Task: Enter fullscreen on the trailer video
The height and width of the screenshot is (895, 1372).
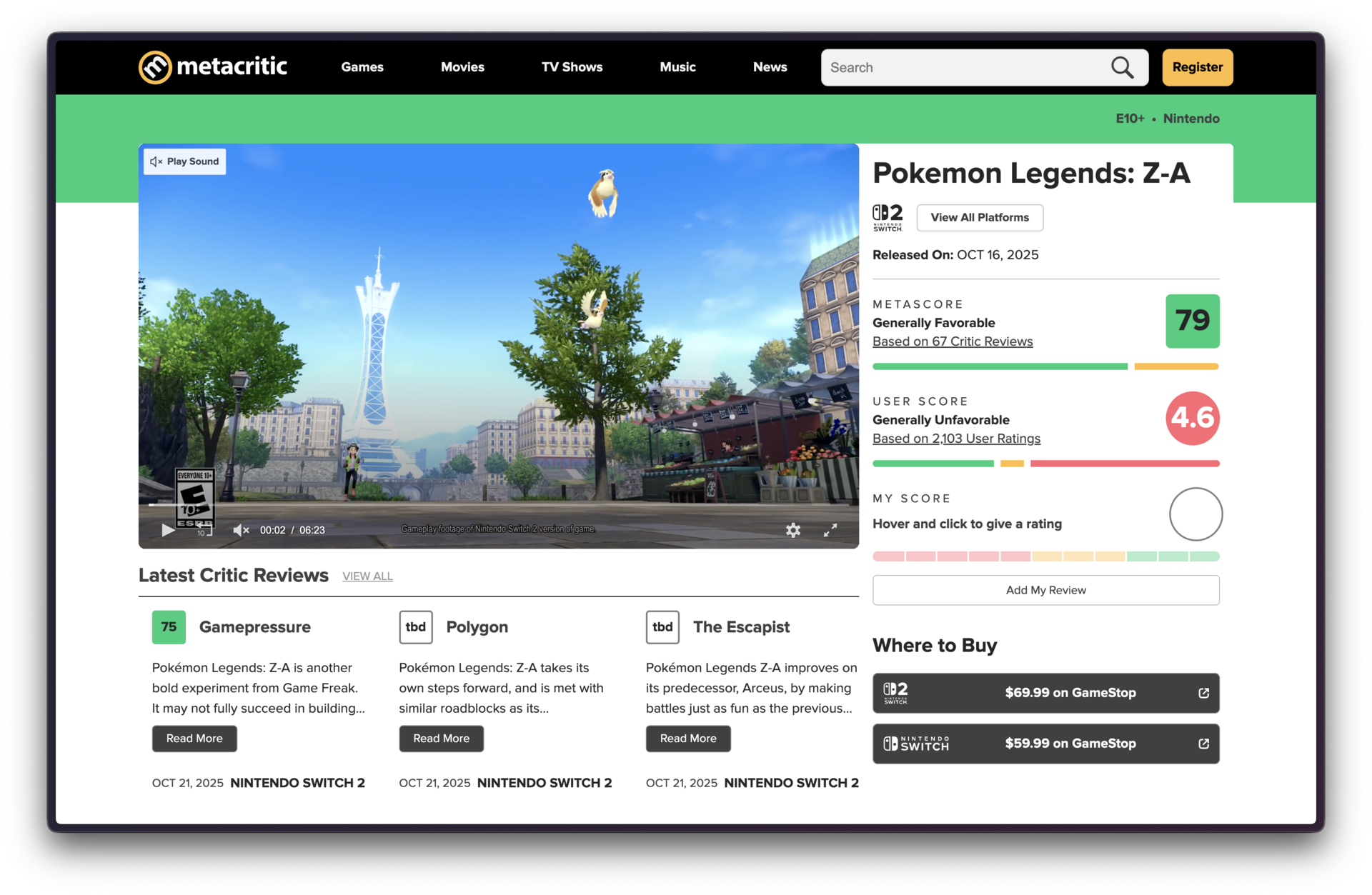Action: pyautogui.click(x=830, y=530)
